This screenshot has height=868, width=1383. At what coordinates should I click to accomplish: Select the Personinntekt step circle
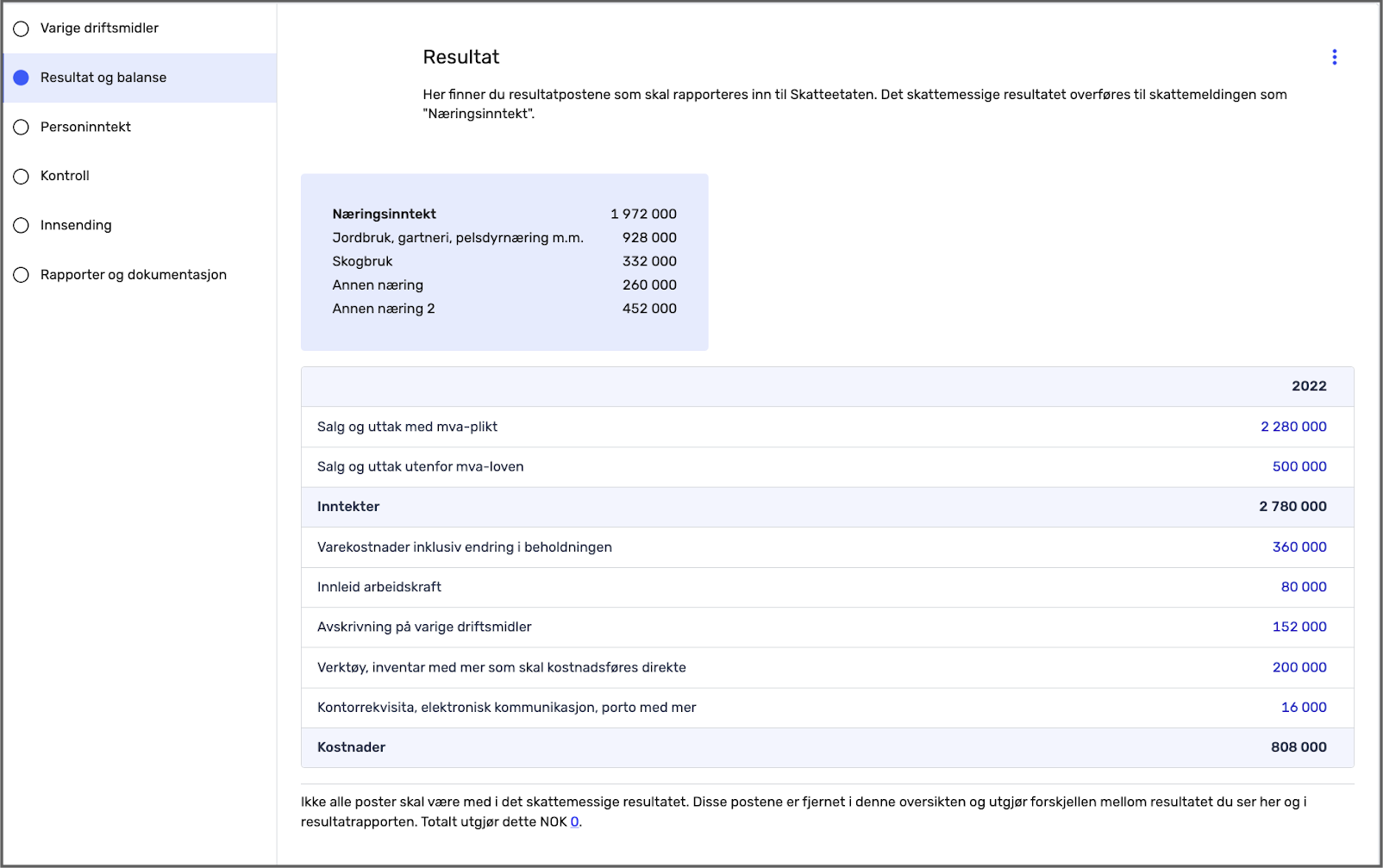(22, 128)
